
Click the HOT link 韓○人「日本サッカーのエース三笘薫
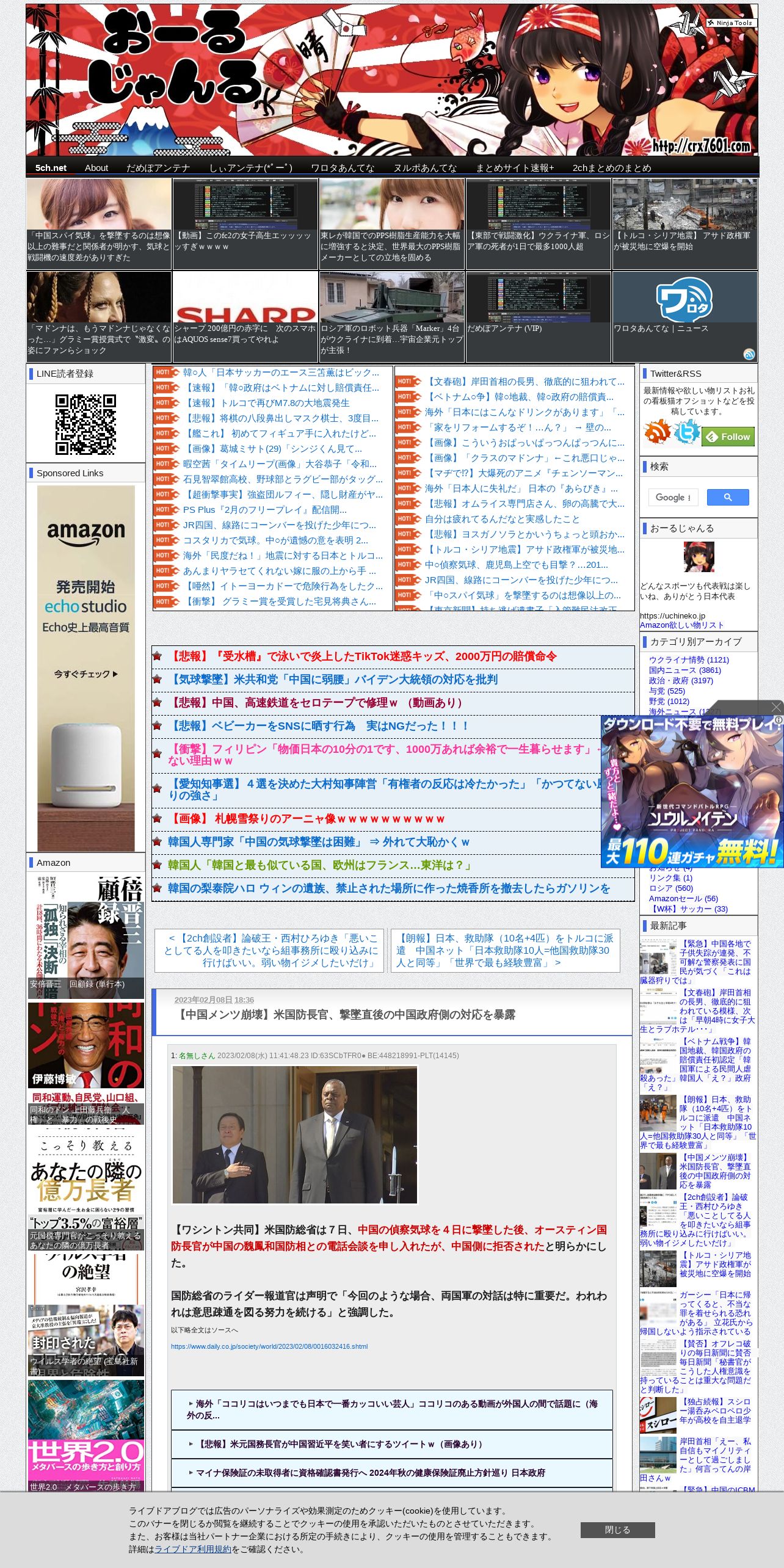tap(281, 372)
